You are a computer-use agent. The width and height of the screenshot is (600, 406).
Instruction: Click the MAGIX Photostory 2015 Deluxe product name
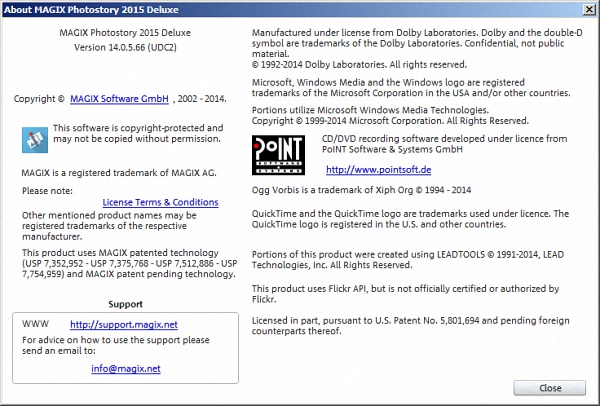pos(125,33)
